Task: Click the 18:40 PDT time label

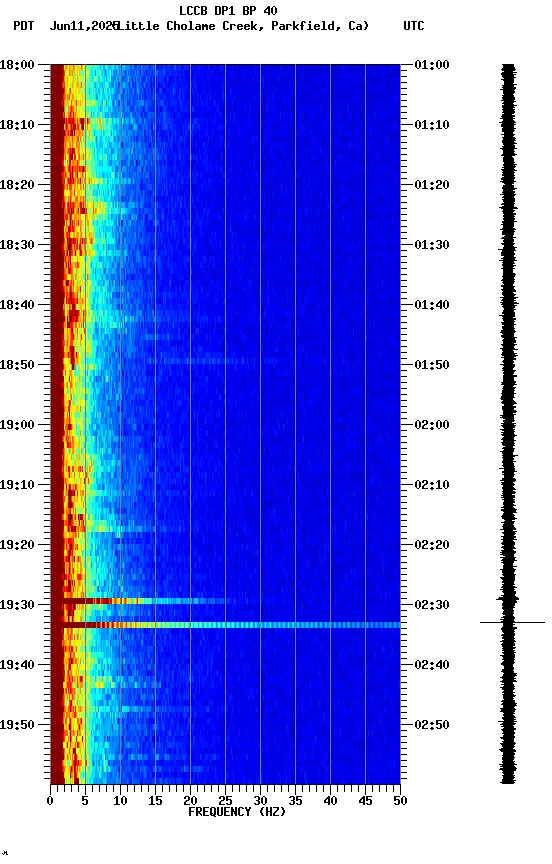Action: coord(17,305)
